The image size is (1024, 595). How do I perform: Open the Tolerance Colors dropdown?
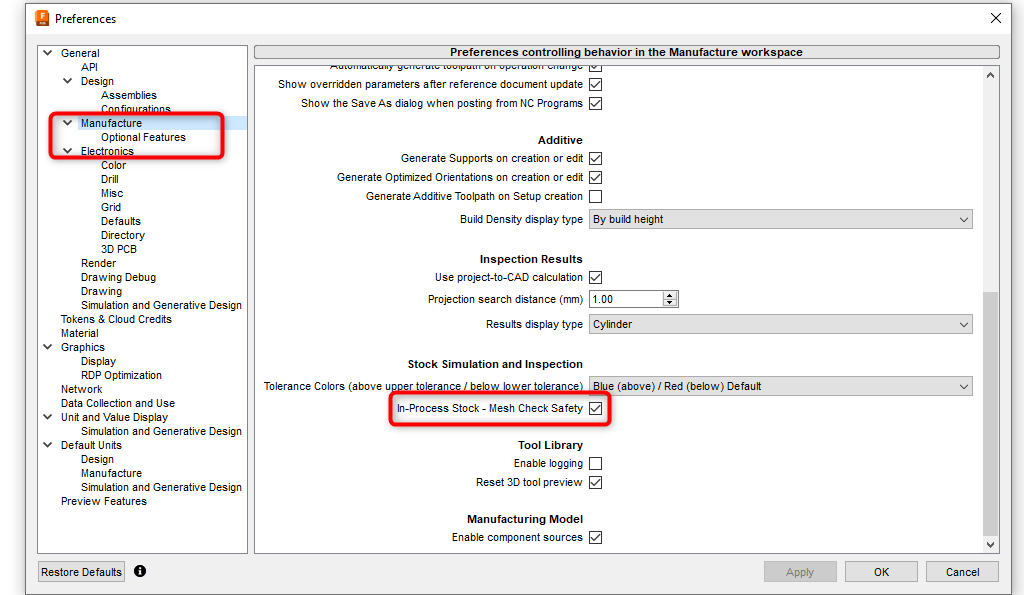click(780, 385)
